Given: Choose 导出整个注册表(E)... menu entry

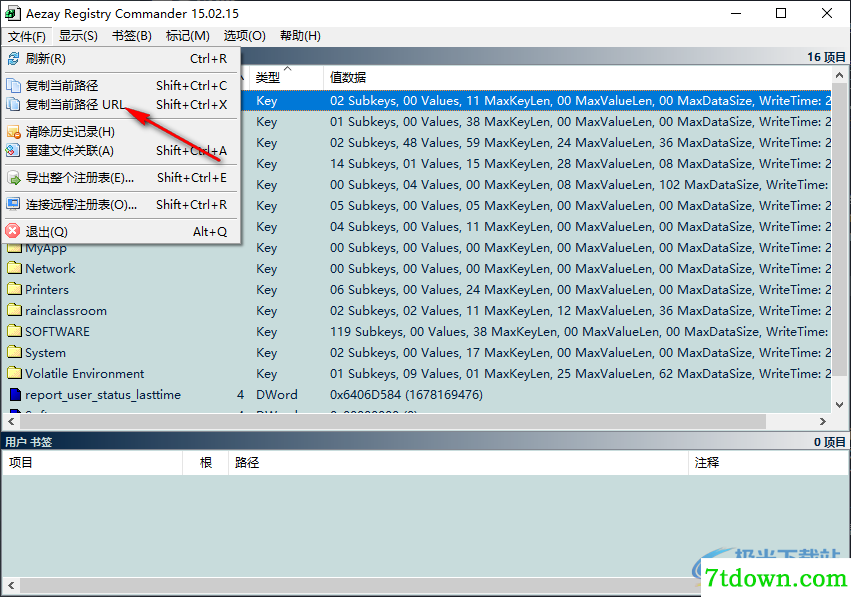Looking at the screenshot, I should (x=122, y=177).
